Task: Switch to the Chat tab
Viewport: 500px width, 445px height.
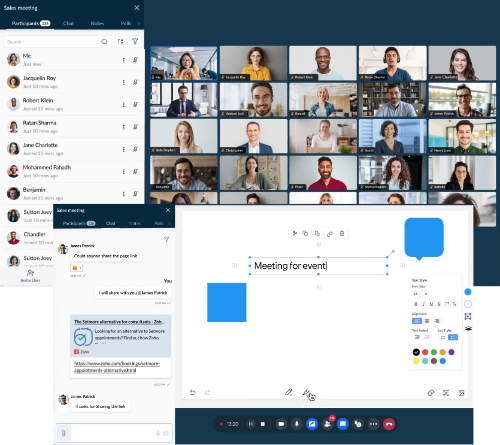Action: 68,23
